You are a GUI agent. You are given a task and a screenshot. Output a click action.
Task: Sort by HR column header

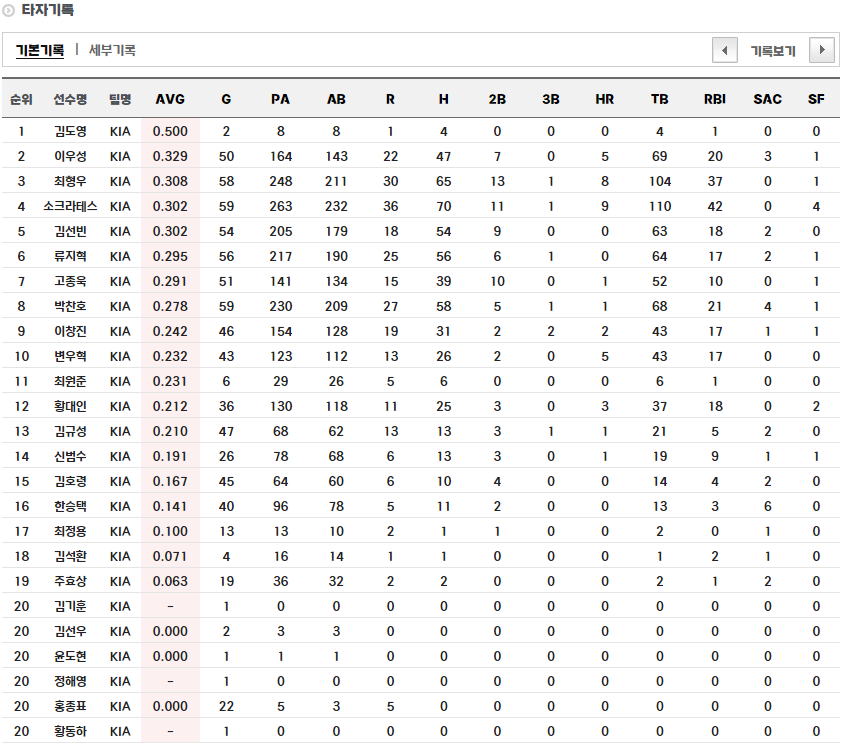point(605,99)
